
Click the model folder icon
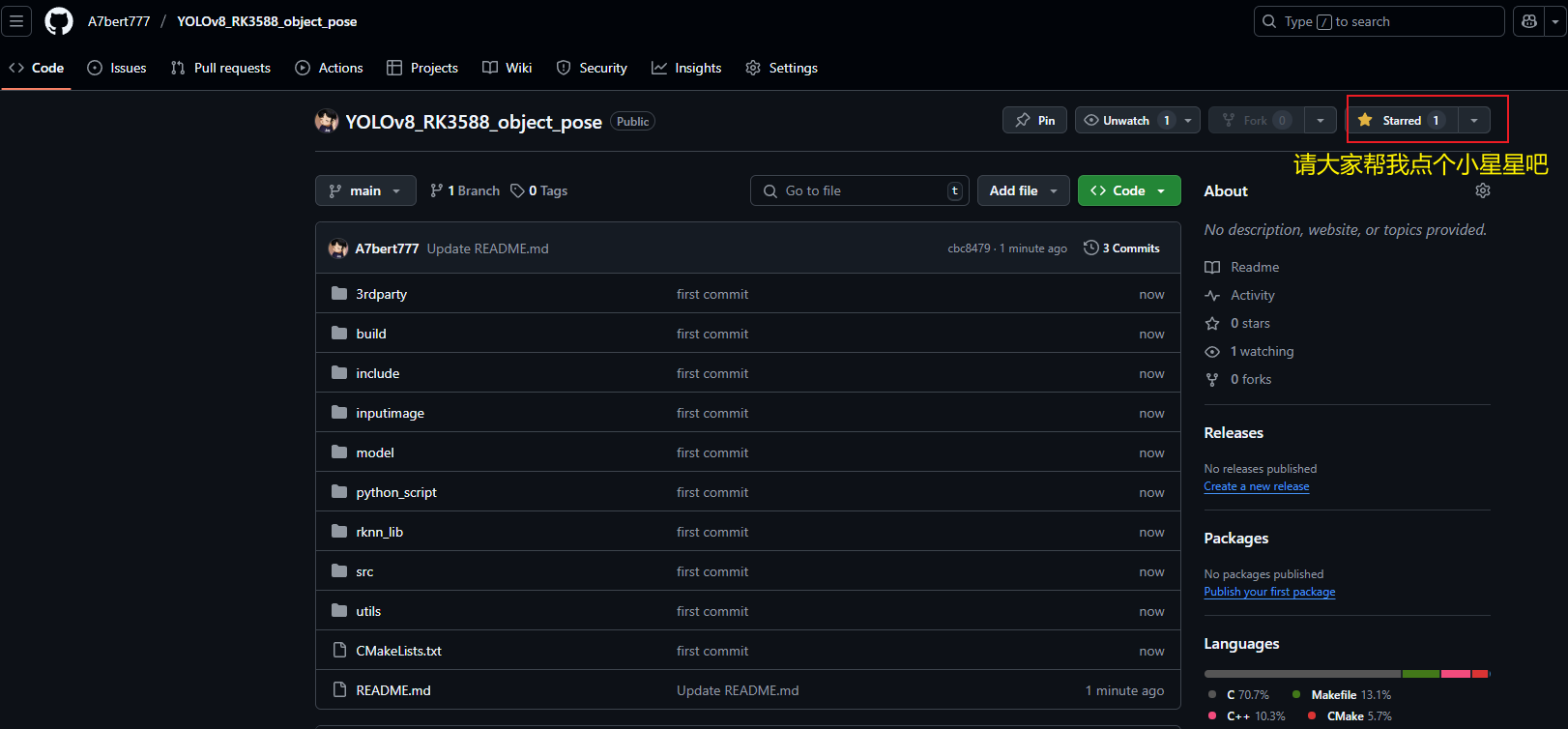coord(339,452)
